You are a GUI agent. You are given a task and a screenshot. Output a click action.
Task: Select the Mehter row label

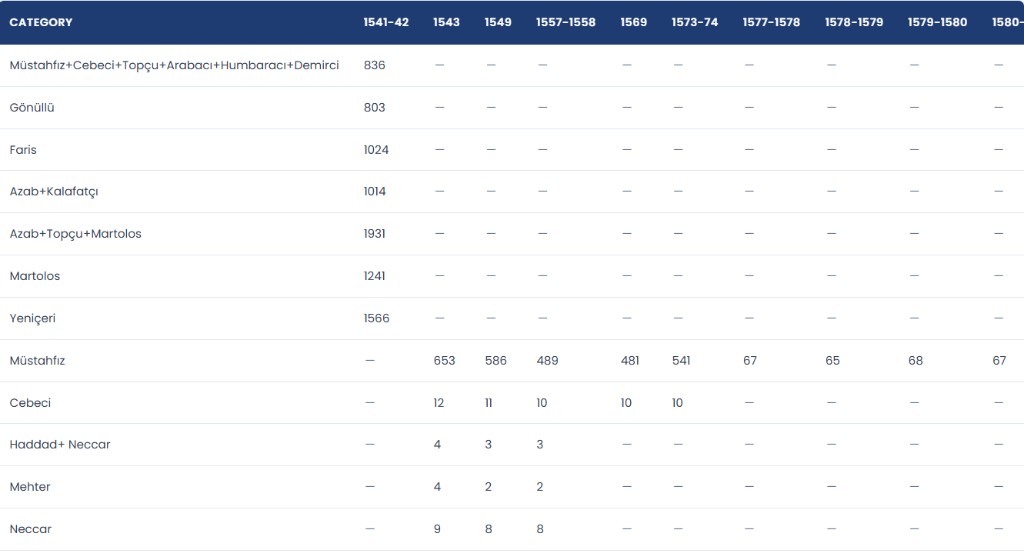tap(30, 487)
